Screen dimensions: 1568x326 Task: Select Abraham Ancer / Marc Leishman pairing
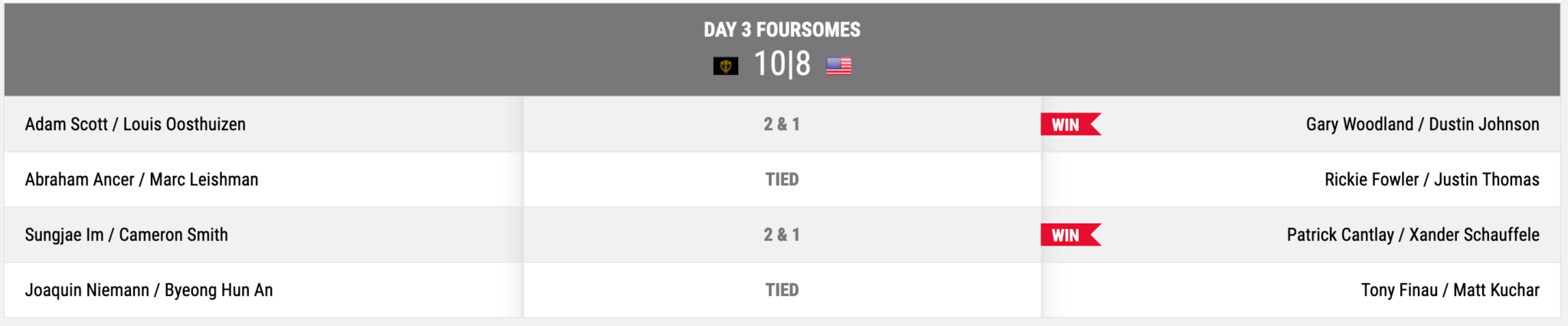point(142,179)
